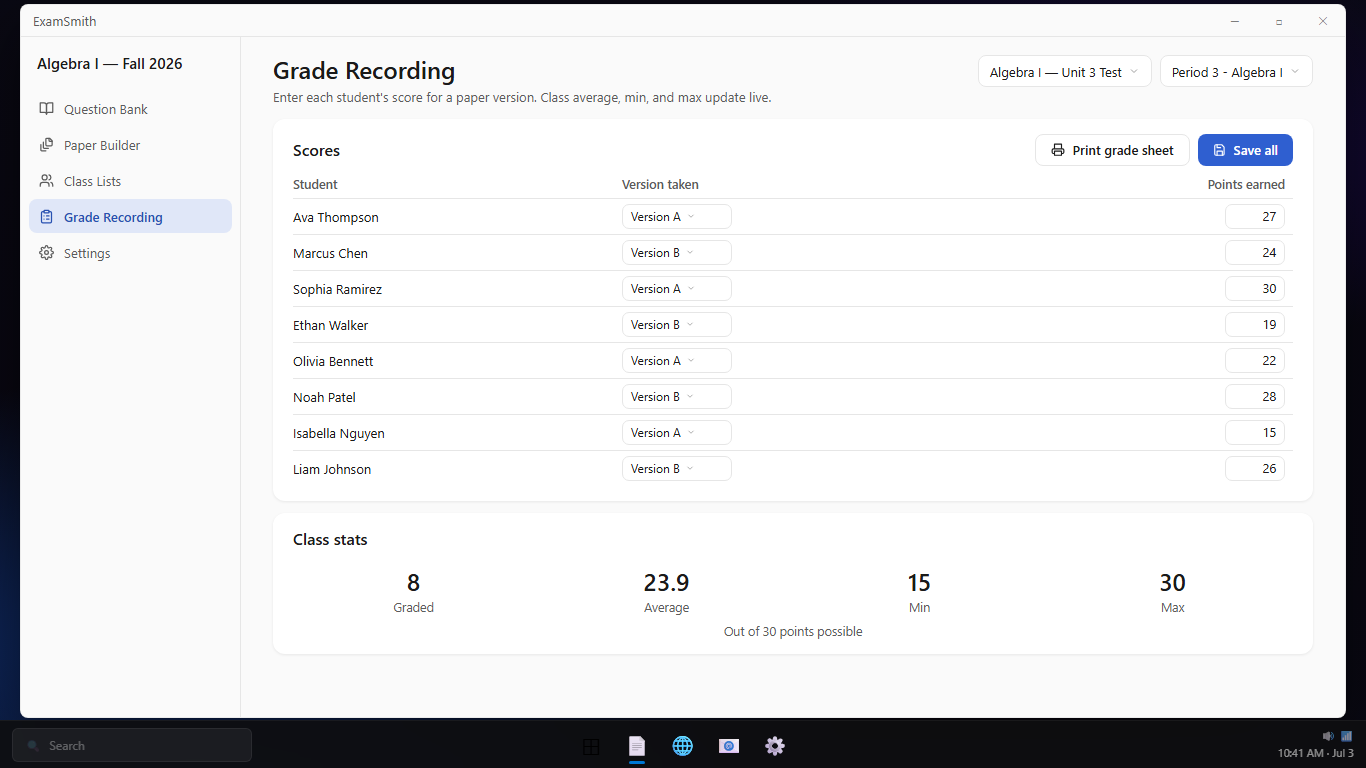1366x768 pixels.
Task: Click the Paper Builder copy icon
Action: click(x=46, y=145)
